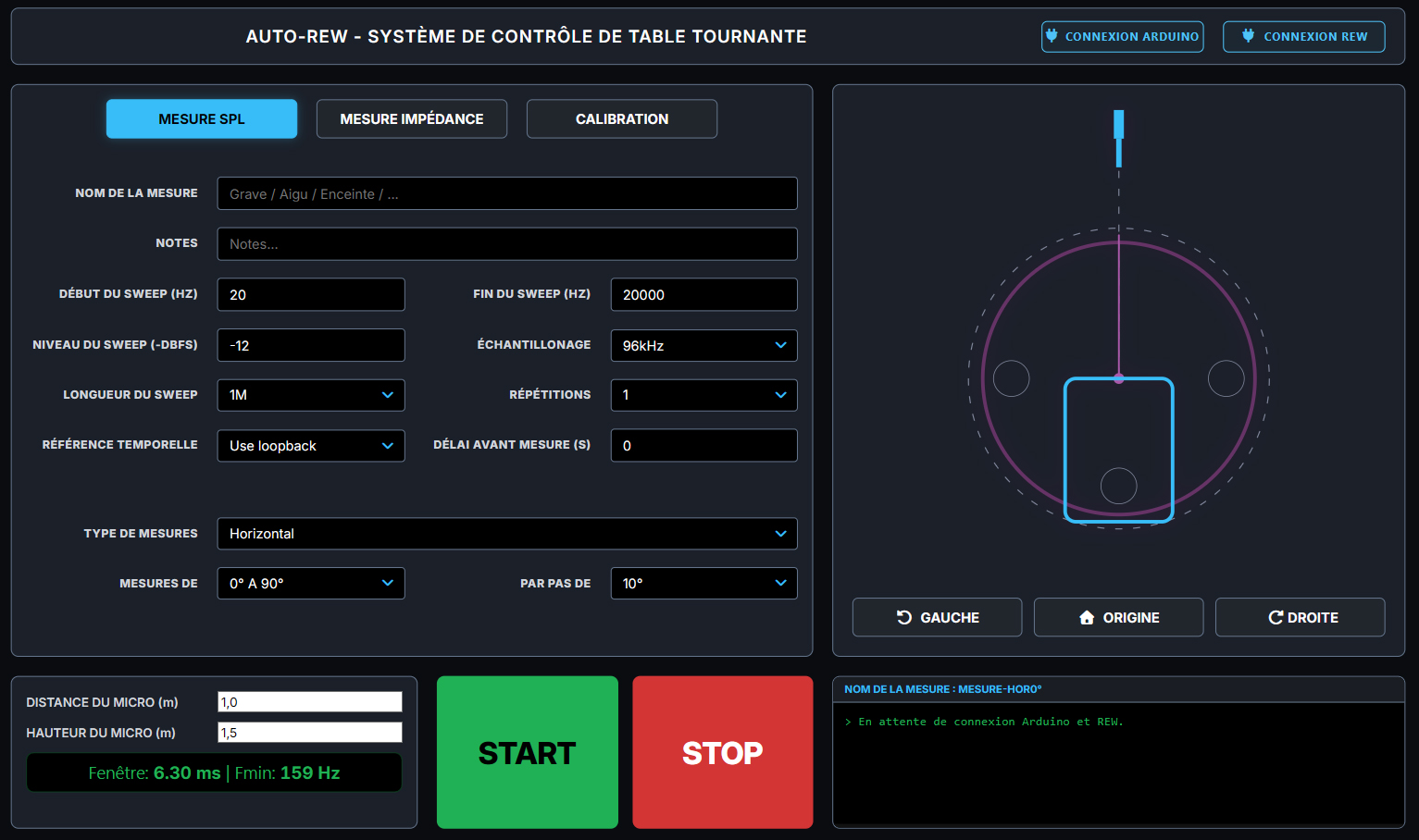Click the microphone marker above the turntable
The image size is (1419, 840).
pos(1118,137)
